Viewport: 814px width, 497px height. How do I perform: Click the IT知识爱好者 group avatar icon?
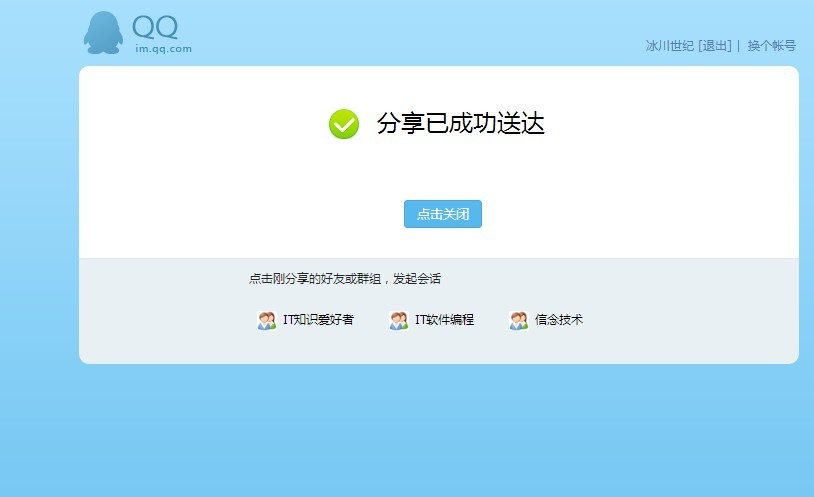pyautogui.click(x=266, y=321)
